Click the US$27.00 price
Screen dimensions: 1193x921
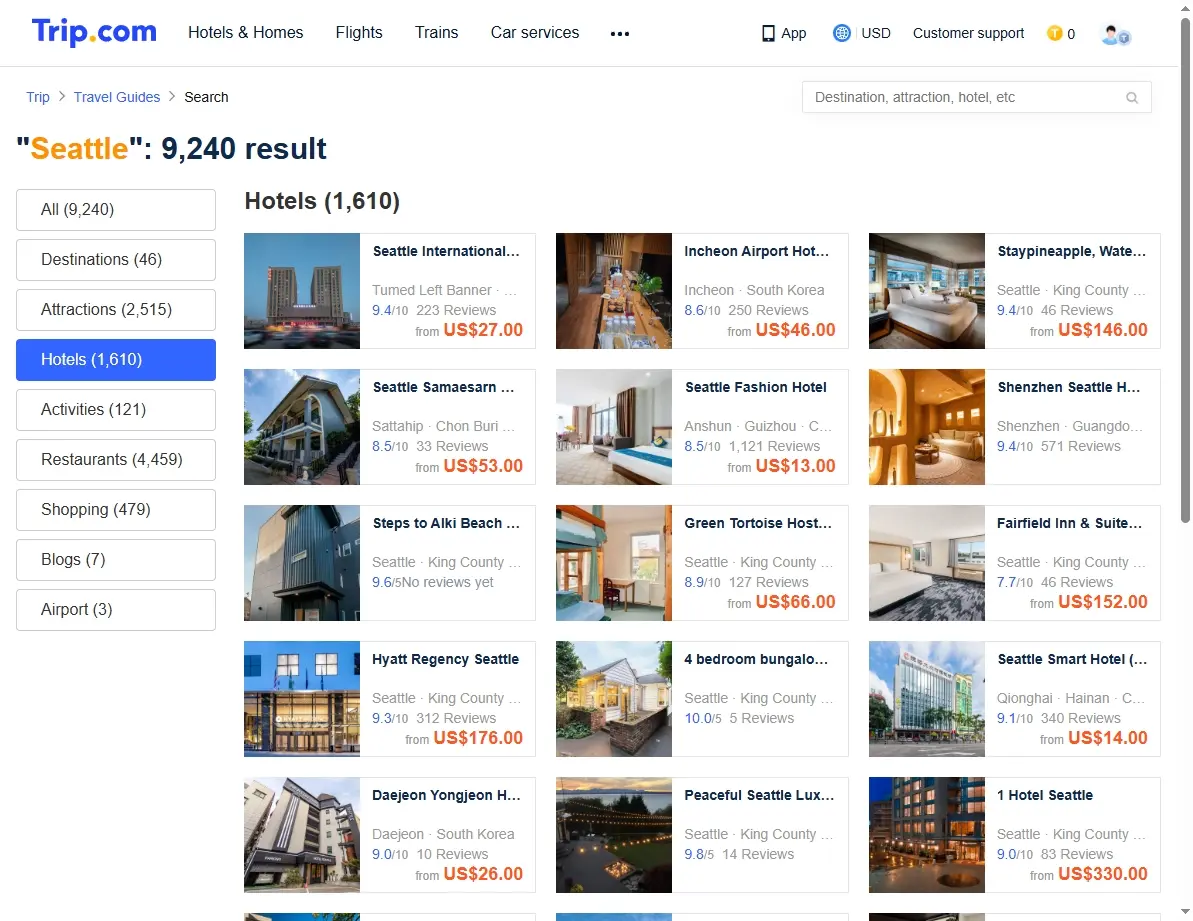[x=483, y=330]
